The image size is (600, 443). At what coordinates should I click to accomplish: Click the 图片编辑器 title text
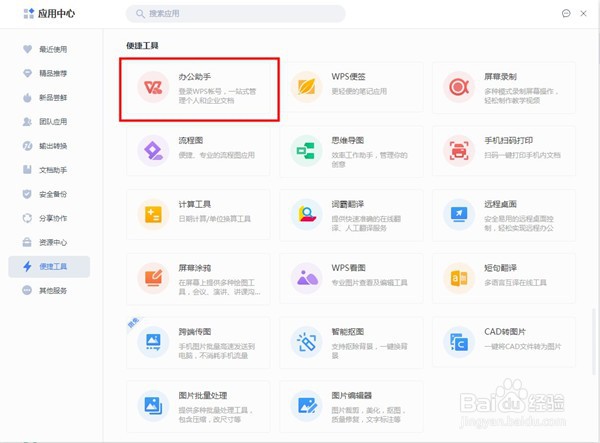pyautogui.click(x=352, y=395)
